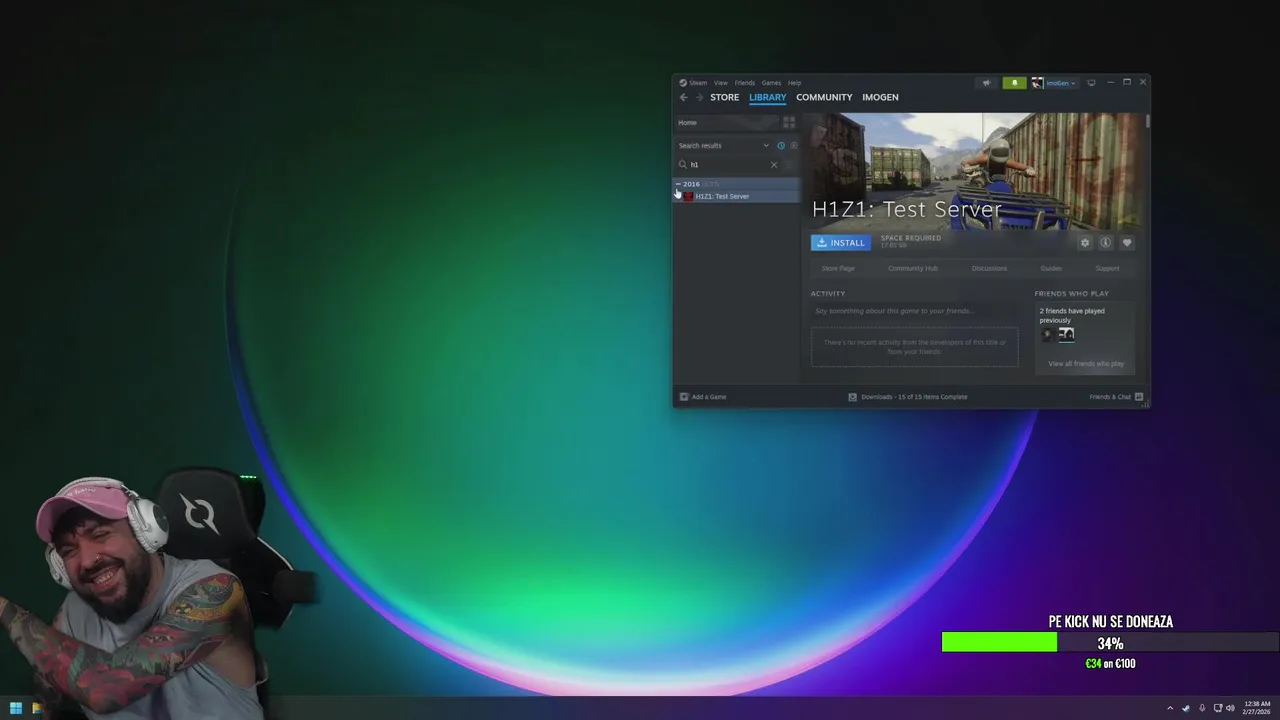The height and width of the screenshot is (720, 1280).
Task: Add H1Z1: Test Server to favorites heart
Action: tap(1127, 243)
